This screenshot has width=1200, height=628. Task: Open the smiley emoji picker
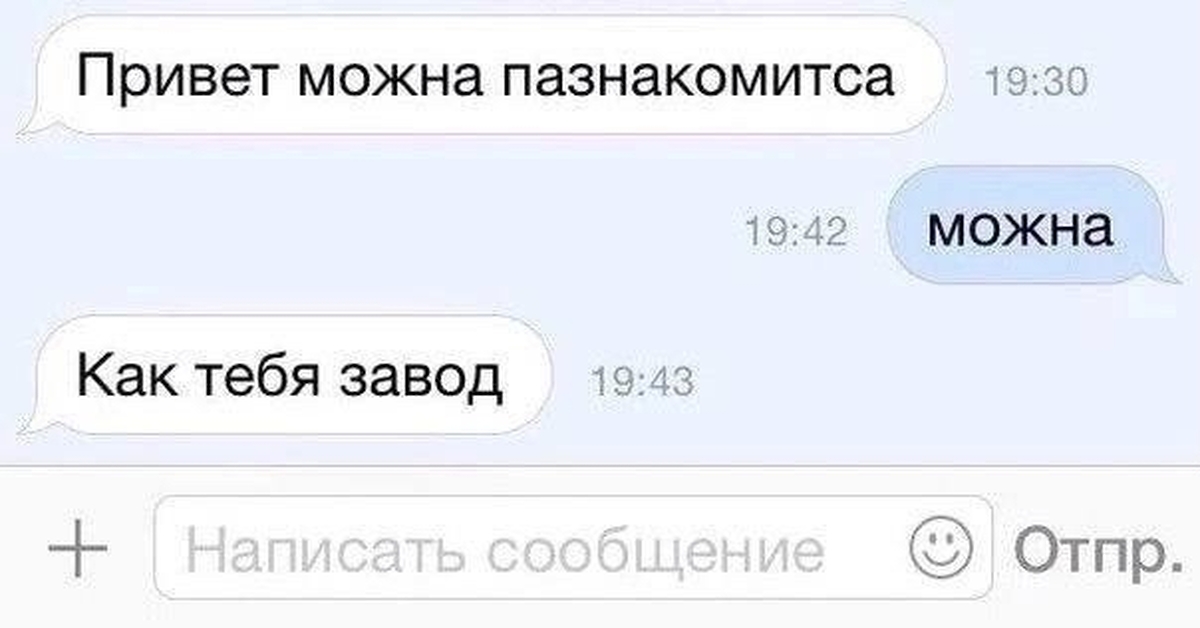[941, 547]
